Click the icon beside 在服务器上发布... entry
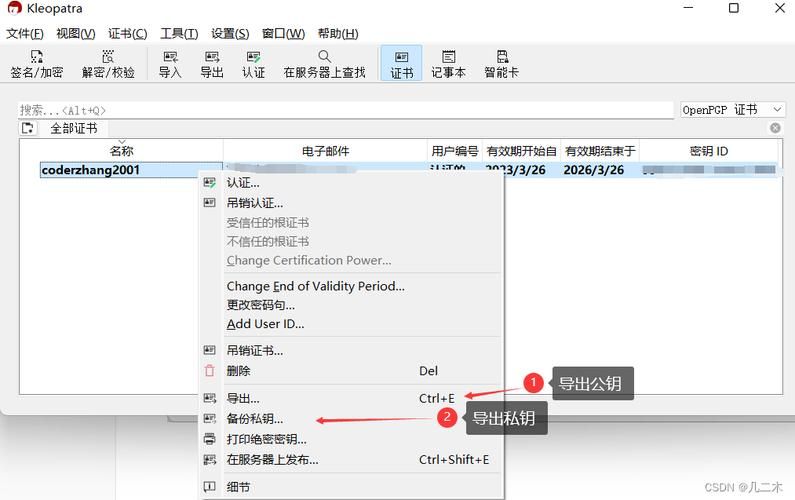This screenshot has height=500, width=795. (209, 459)
